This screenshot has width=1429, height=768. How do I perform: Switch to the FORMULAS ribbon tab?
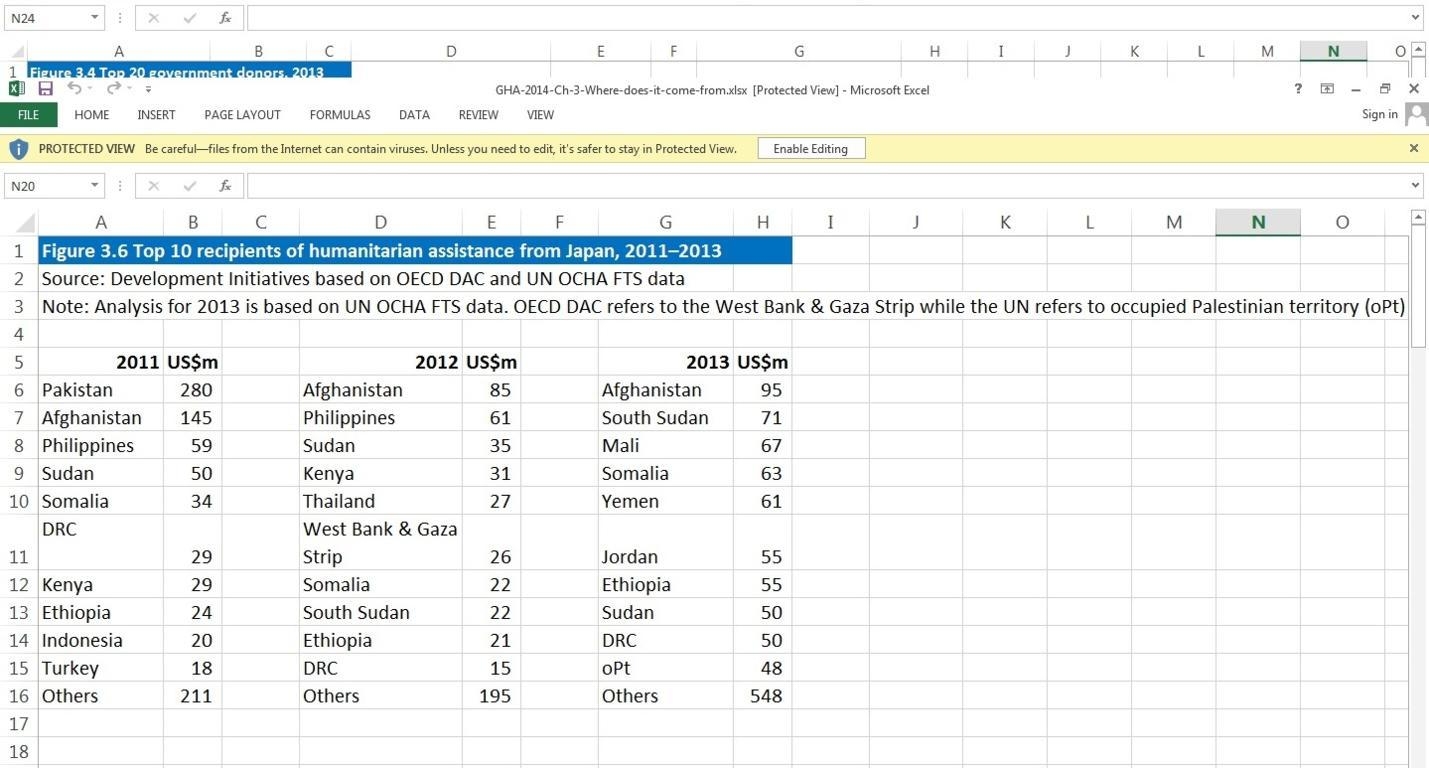[340, 115]
